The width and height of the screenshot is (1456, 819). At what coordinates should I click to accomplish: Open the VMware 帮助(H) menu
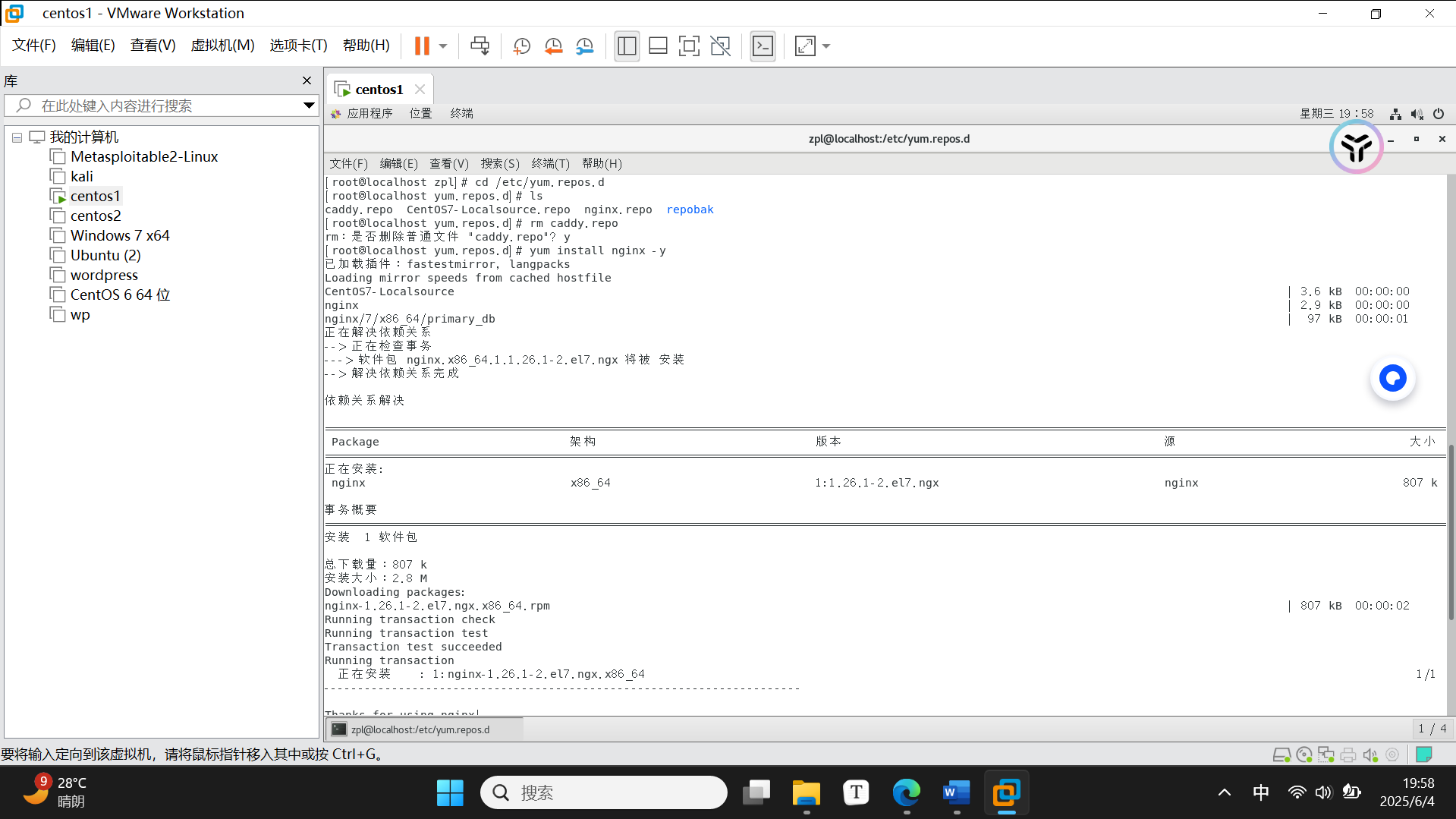(x=366, y=46)
